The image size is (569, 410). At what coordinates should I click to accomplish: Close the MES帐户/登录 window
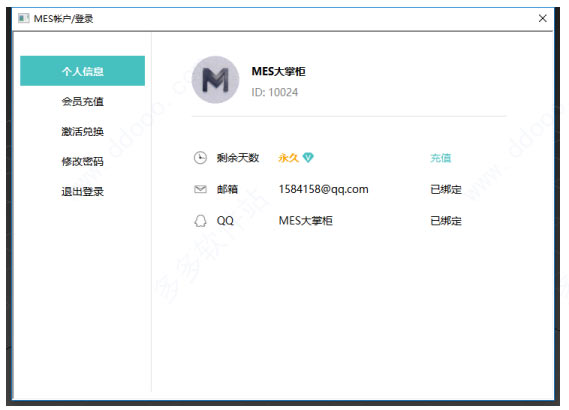pyautogui.click(x=543, y=18)
